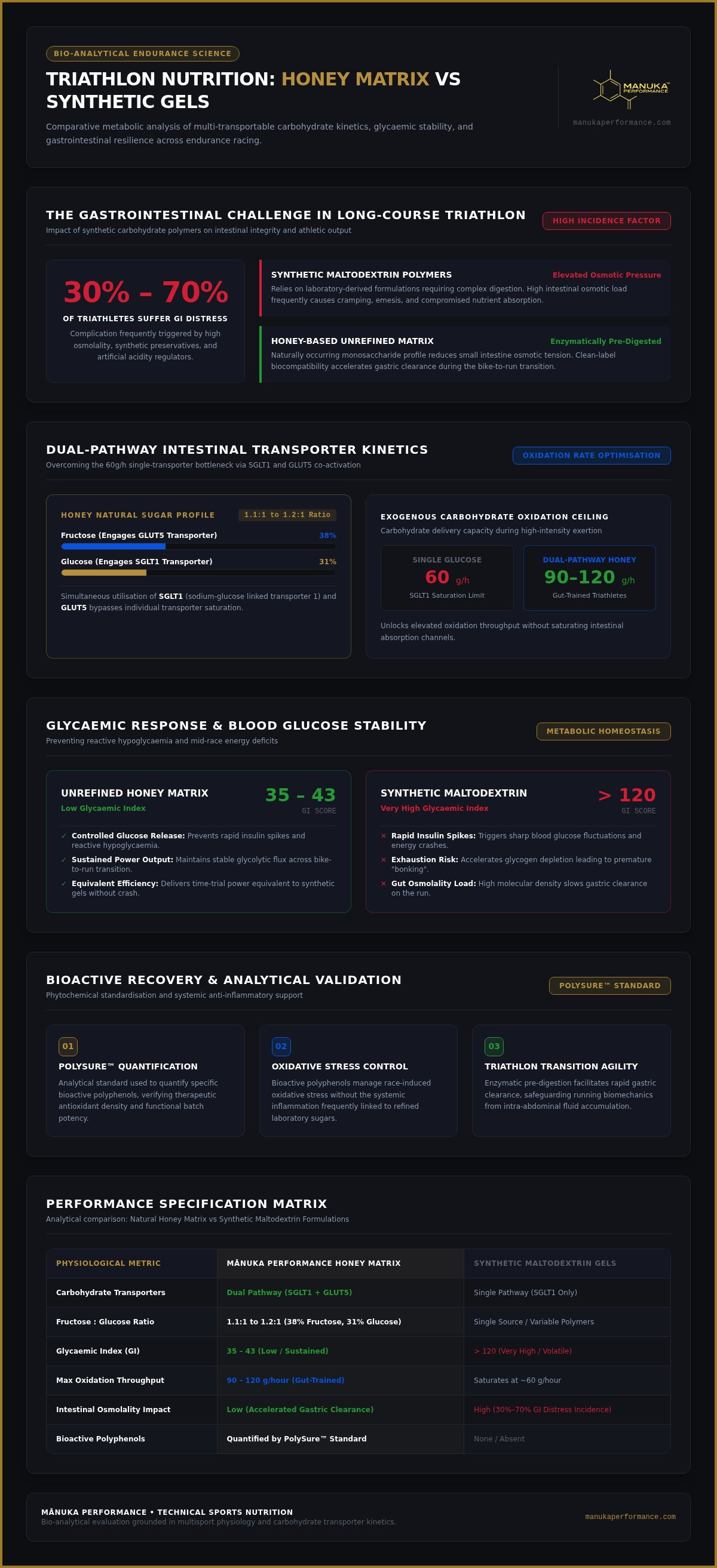Click the 1.1:1 to 1.2:1 Ratio tag
Screen dimensions: 717x1568
point(287,515)
